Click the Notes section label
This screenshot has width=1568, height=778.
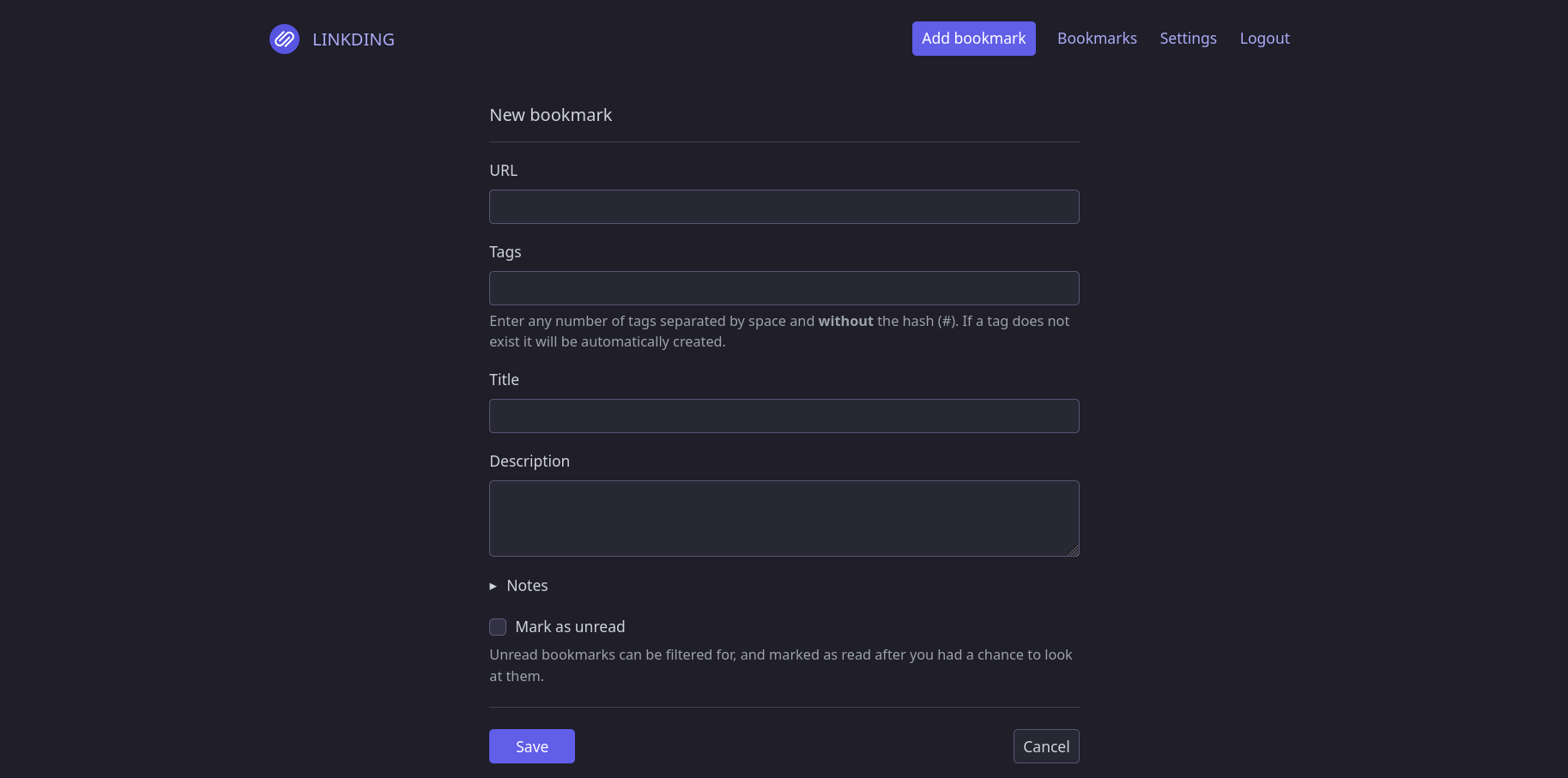pyautogui.click(x=527, y=586)
